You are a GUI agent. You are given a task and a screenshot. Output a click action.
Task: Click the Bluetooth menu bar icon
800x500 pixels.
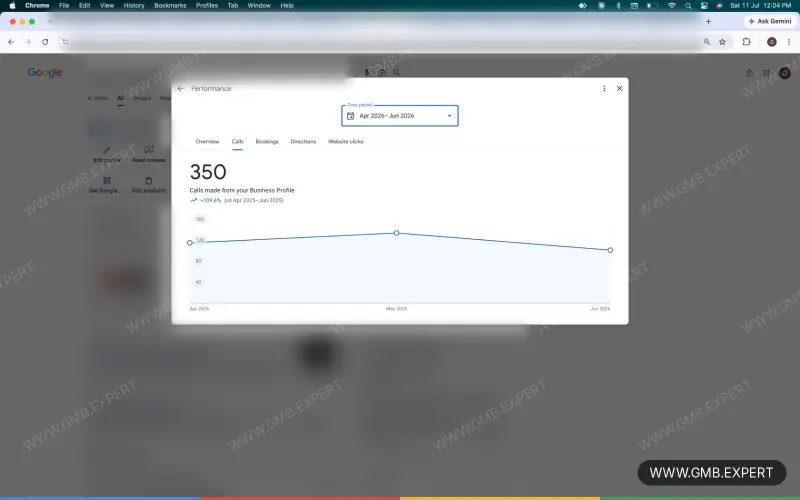(x=618, y=6)
